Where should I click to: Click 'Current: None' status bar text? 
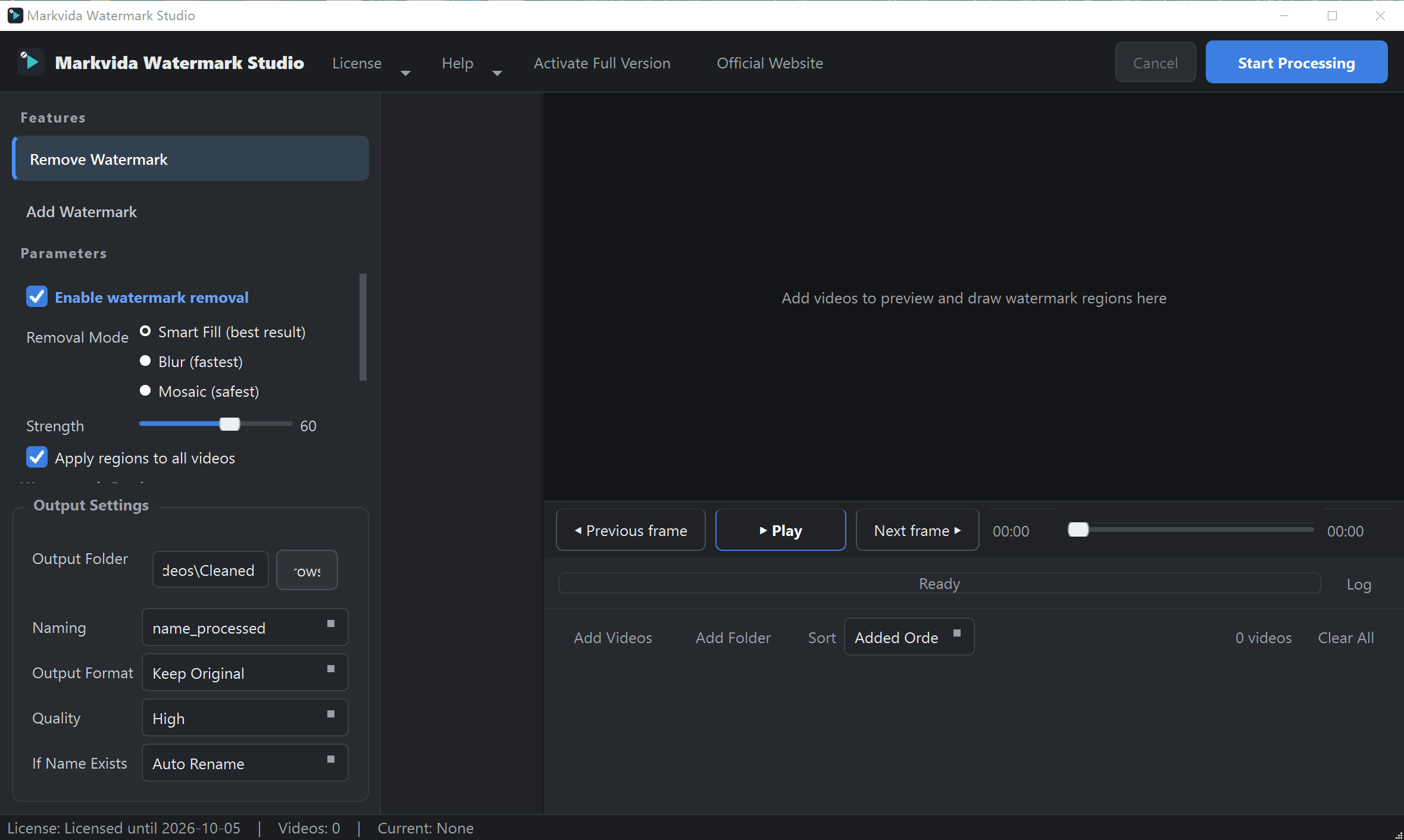(426, 828)
